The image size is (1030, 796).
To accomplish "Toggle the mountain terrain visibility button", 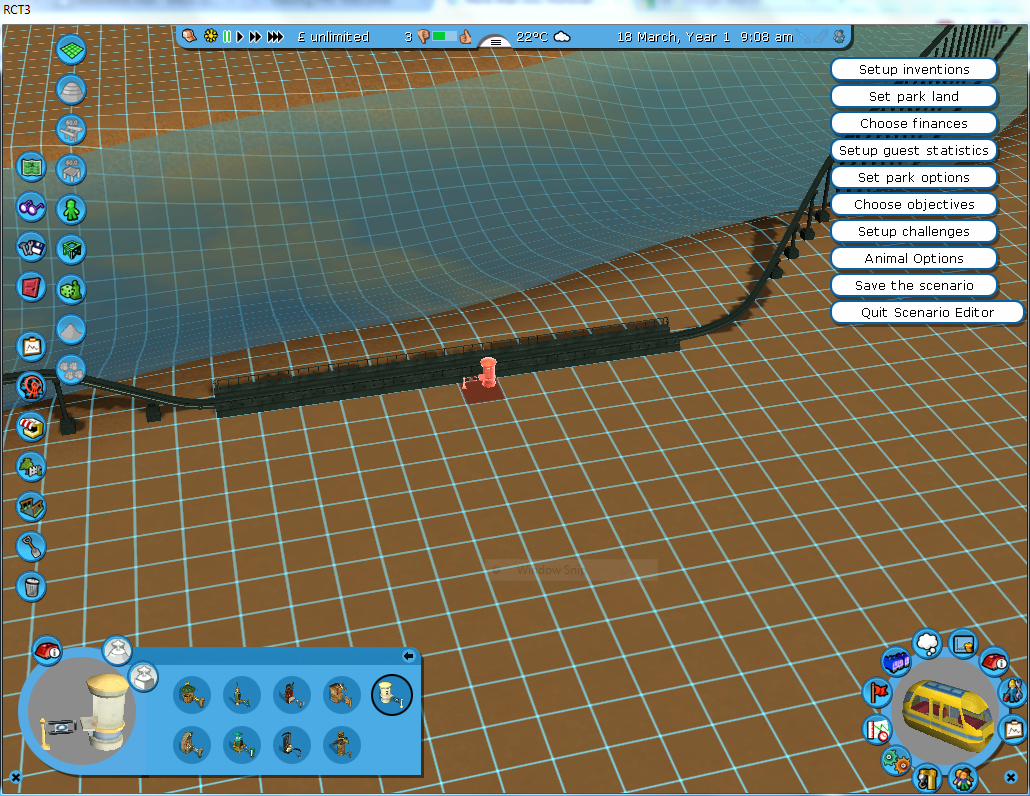I will coord(71,329).
